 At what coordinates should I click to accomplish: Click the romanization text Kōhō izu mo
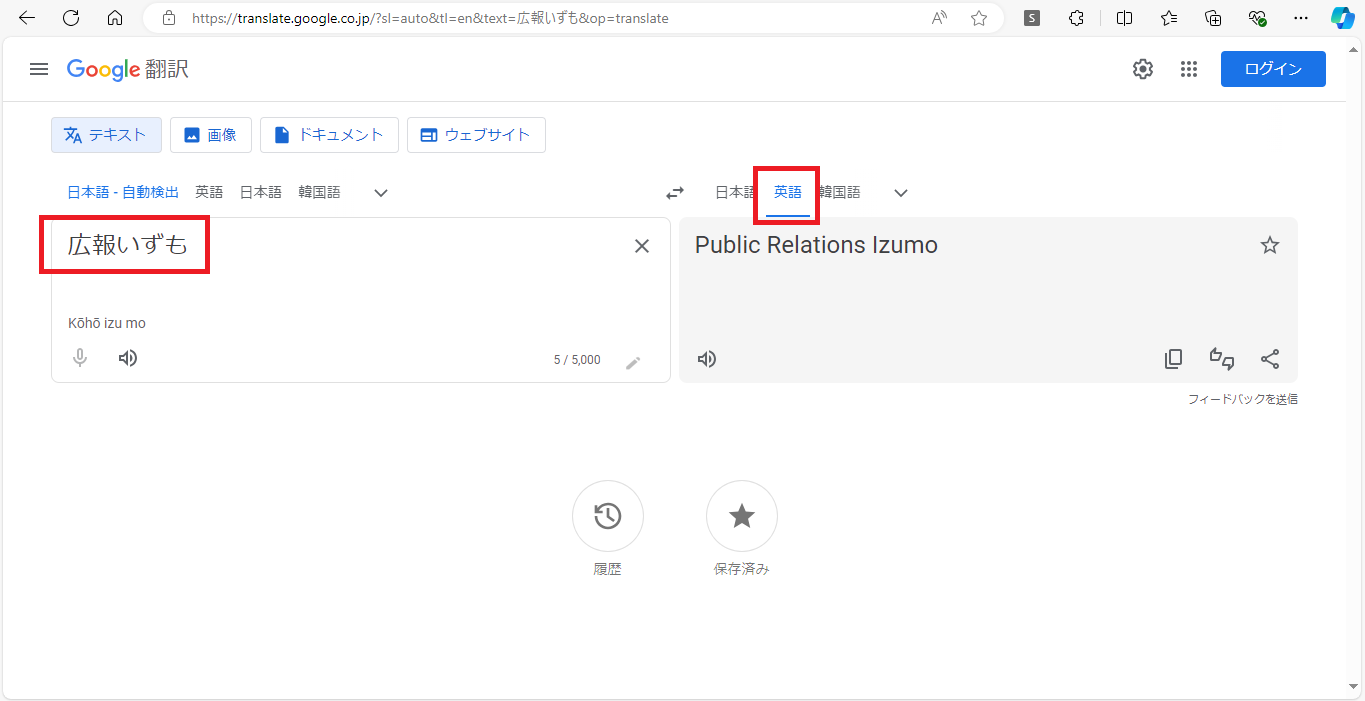click(x=107, y=323)
